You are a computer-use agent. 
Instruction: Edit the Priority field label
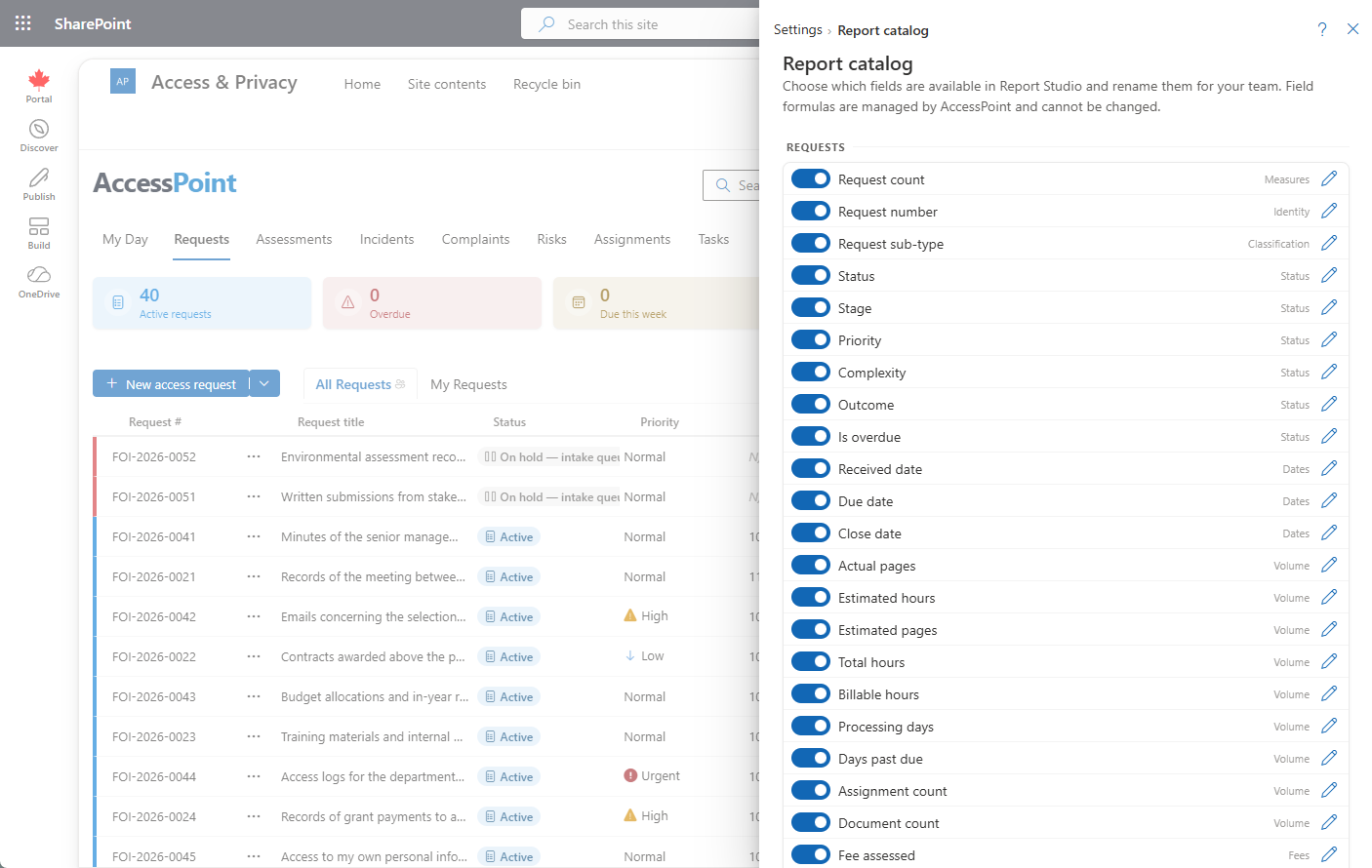(1329, 339)
